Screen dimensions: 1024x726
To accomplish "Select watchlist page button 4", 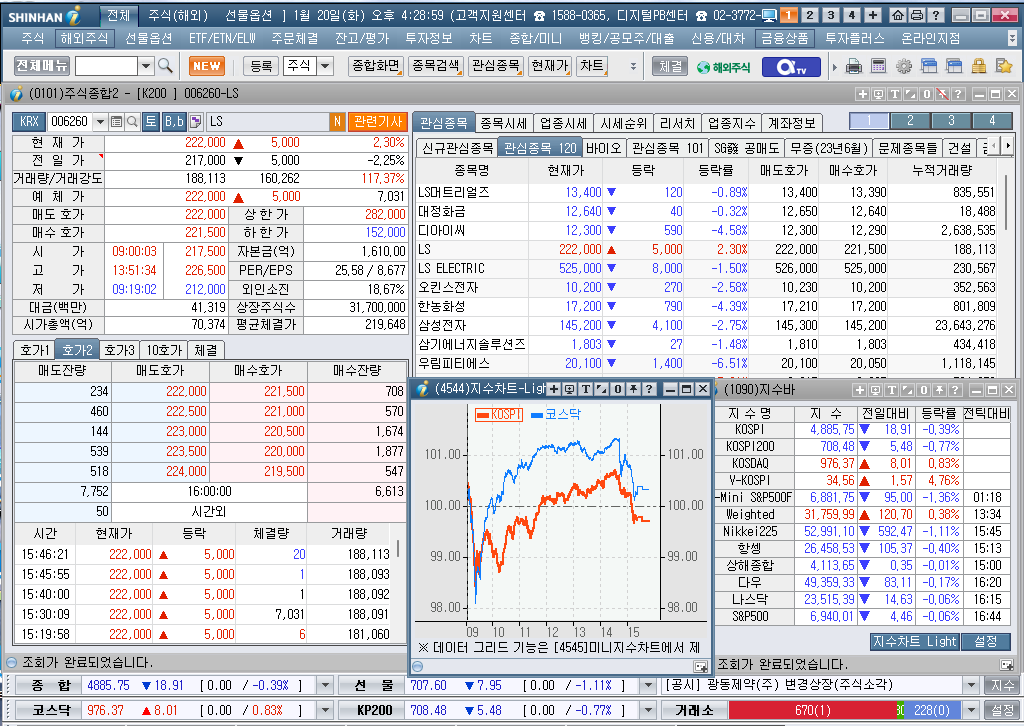I will tap(992, 121).
